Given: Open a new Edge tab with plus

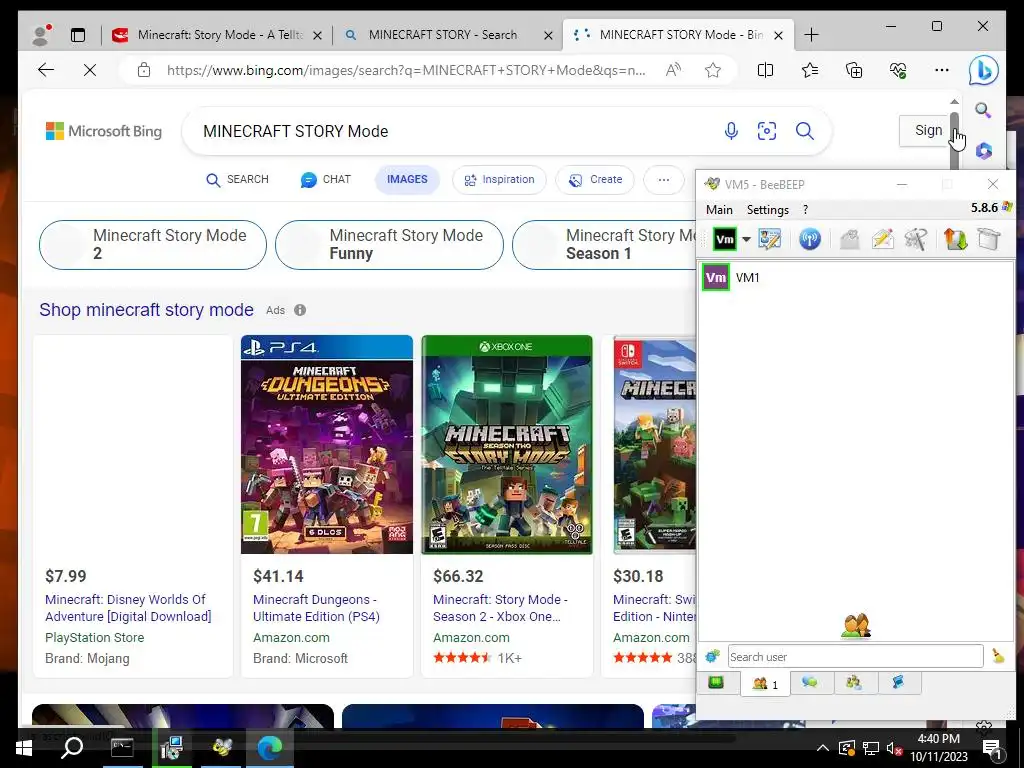Looking at the screenshot, I should pyautogui.click(x=811, y=35).
